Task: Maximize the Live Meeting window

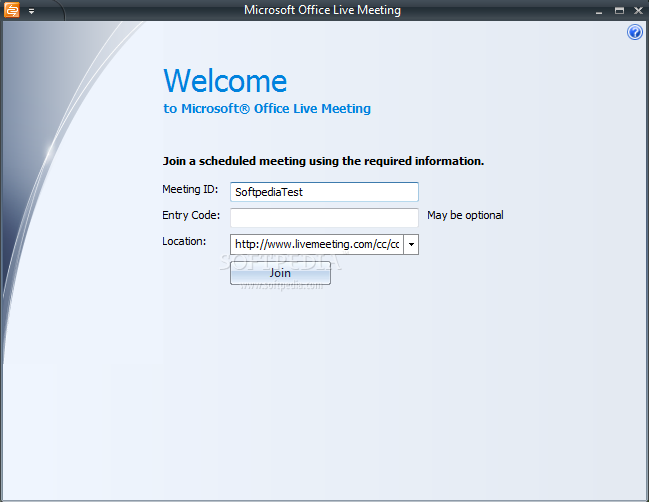Action: pos(619,11)
